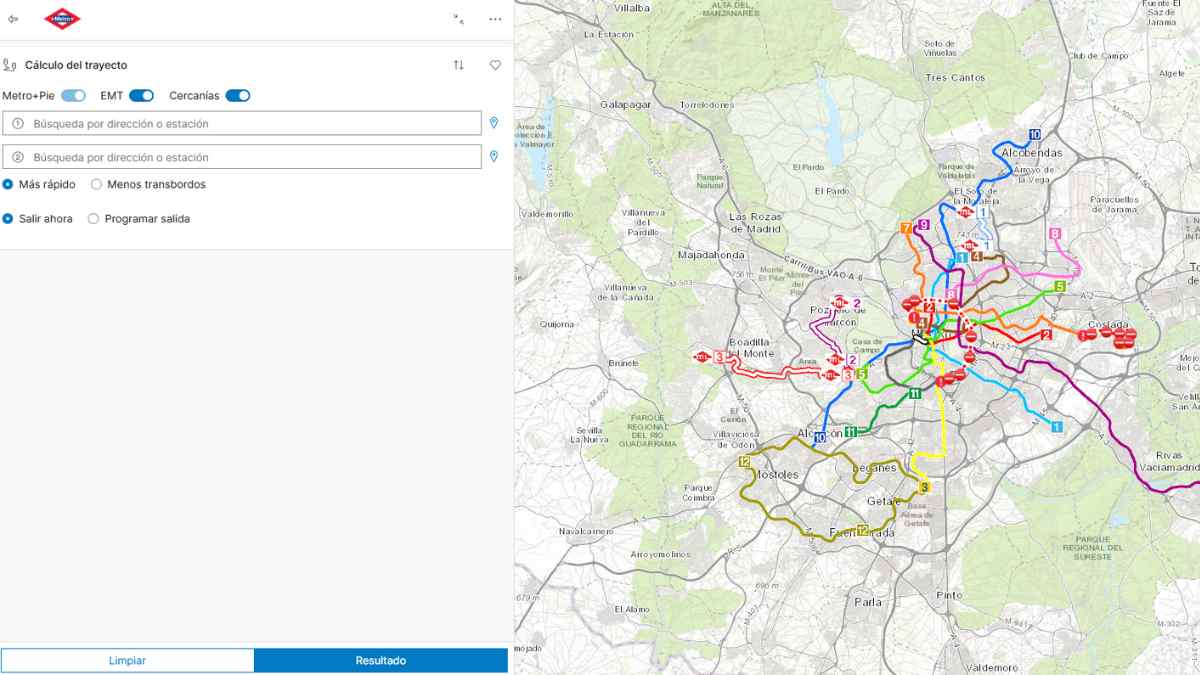Select the Menos transbordos option
The image size is (1200, 675).
[x=96, y=184]
